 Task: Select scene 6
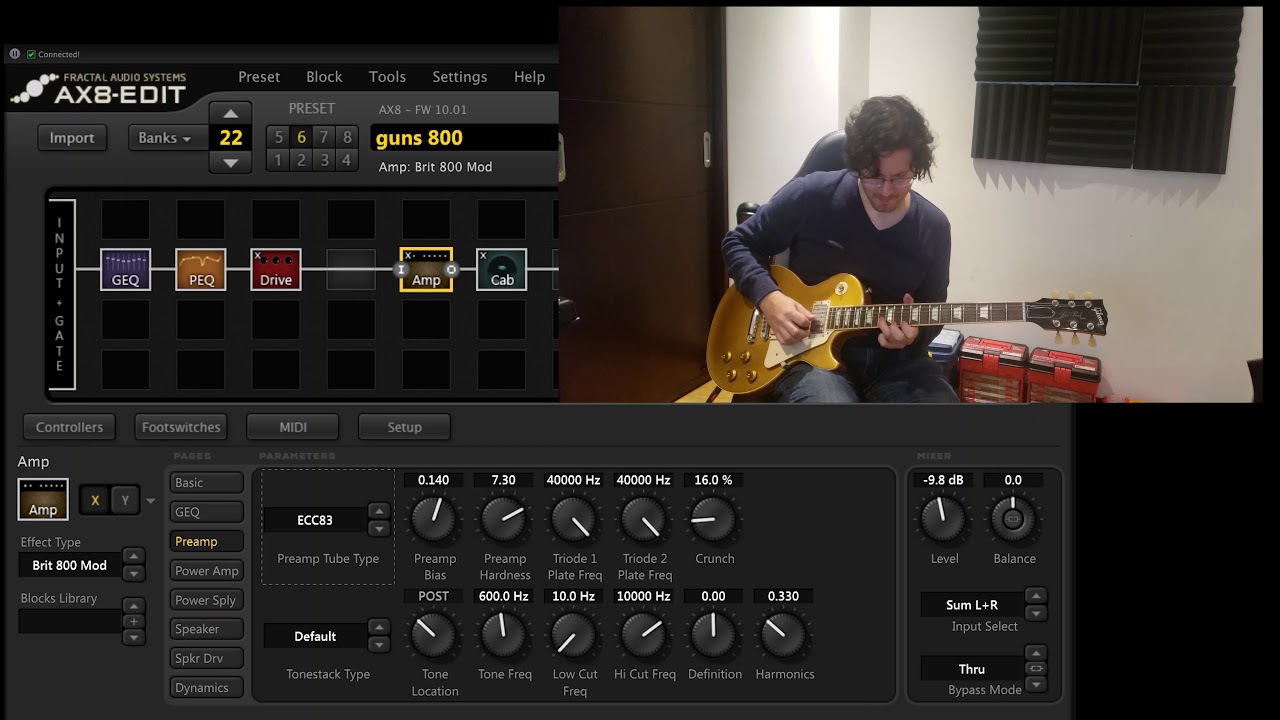301,138
